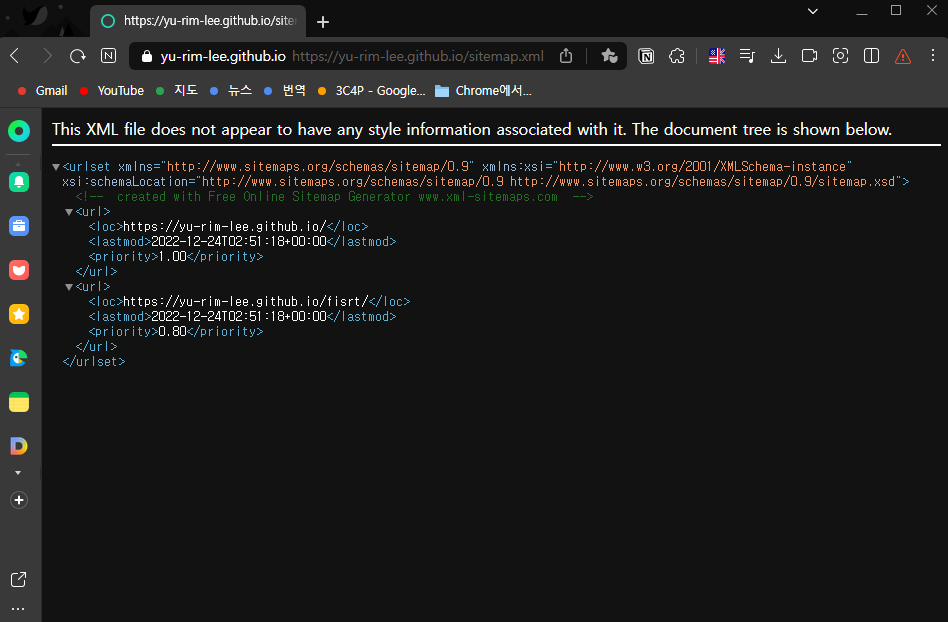Click the priority value 1.00

coord(172,257)
